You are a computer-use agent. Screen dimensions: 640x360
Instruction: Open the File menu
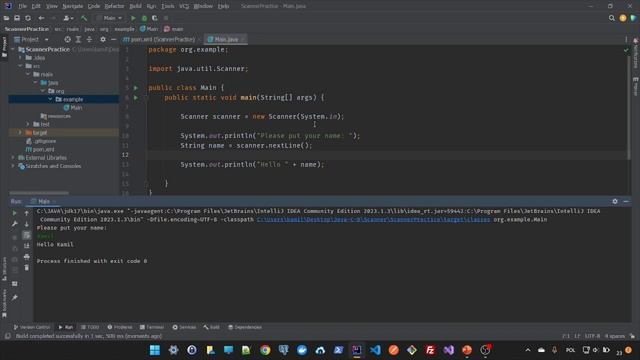click(x=22, y=6)
